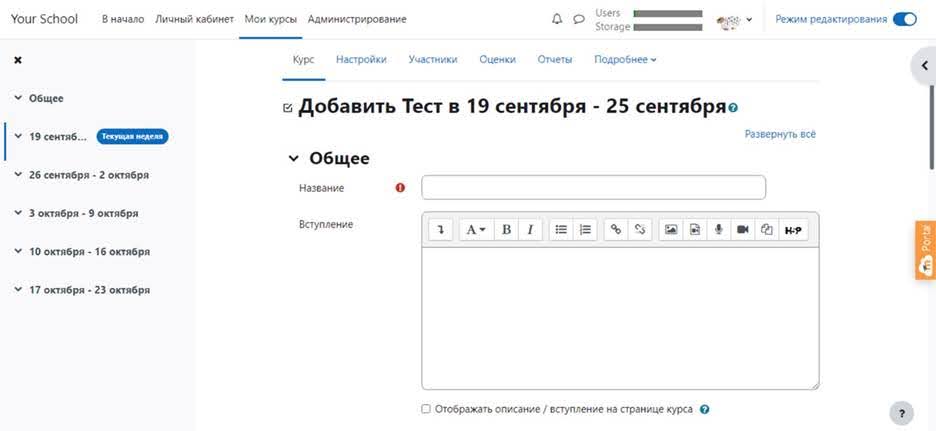This screenshot has width=936, height=431.
Task: Open the paragraph styles menu
Action: 476,229
